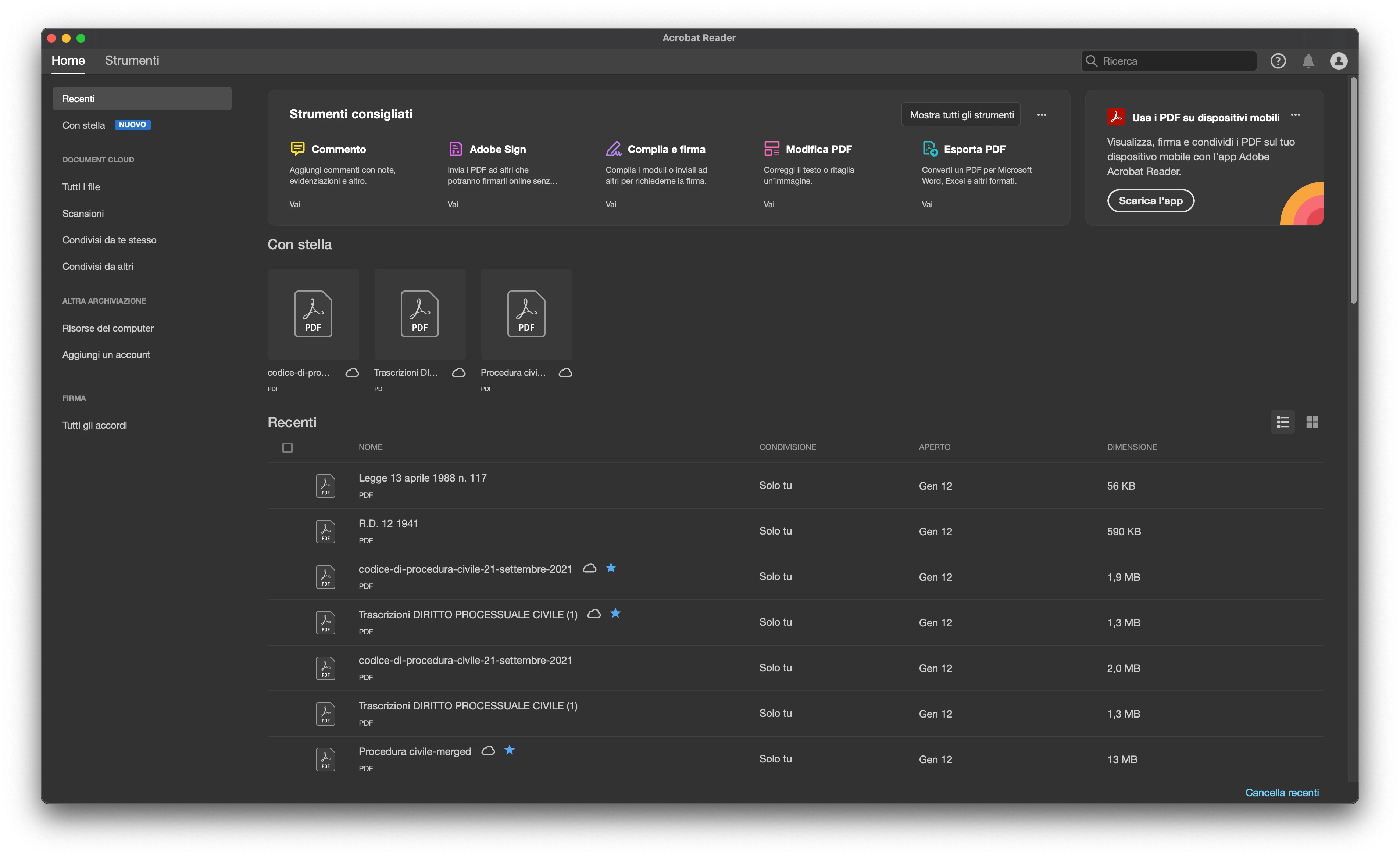Click Mostra tutti gli strumenti button

coord(961,115)
